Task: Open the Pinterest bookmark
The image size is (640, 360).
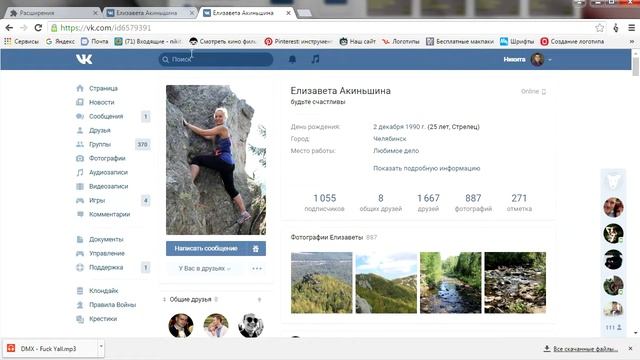Action: [x=298, y=41]
